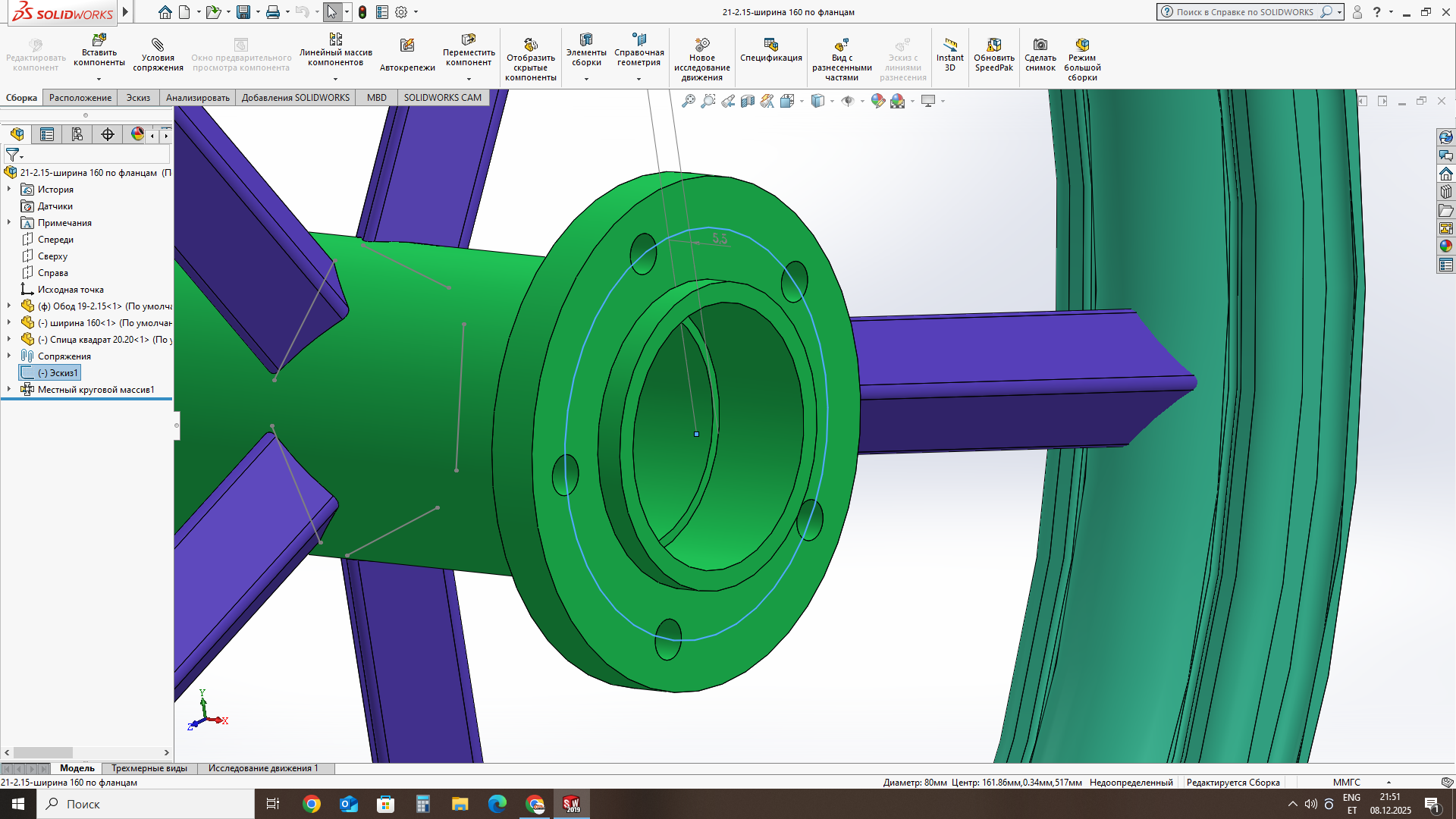
Task: Open the PropertyManager tab in the left panel
Action: (x=47, y=134)
